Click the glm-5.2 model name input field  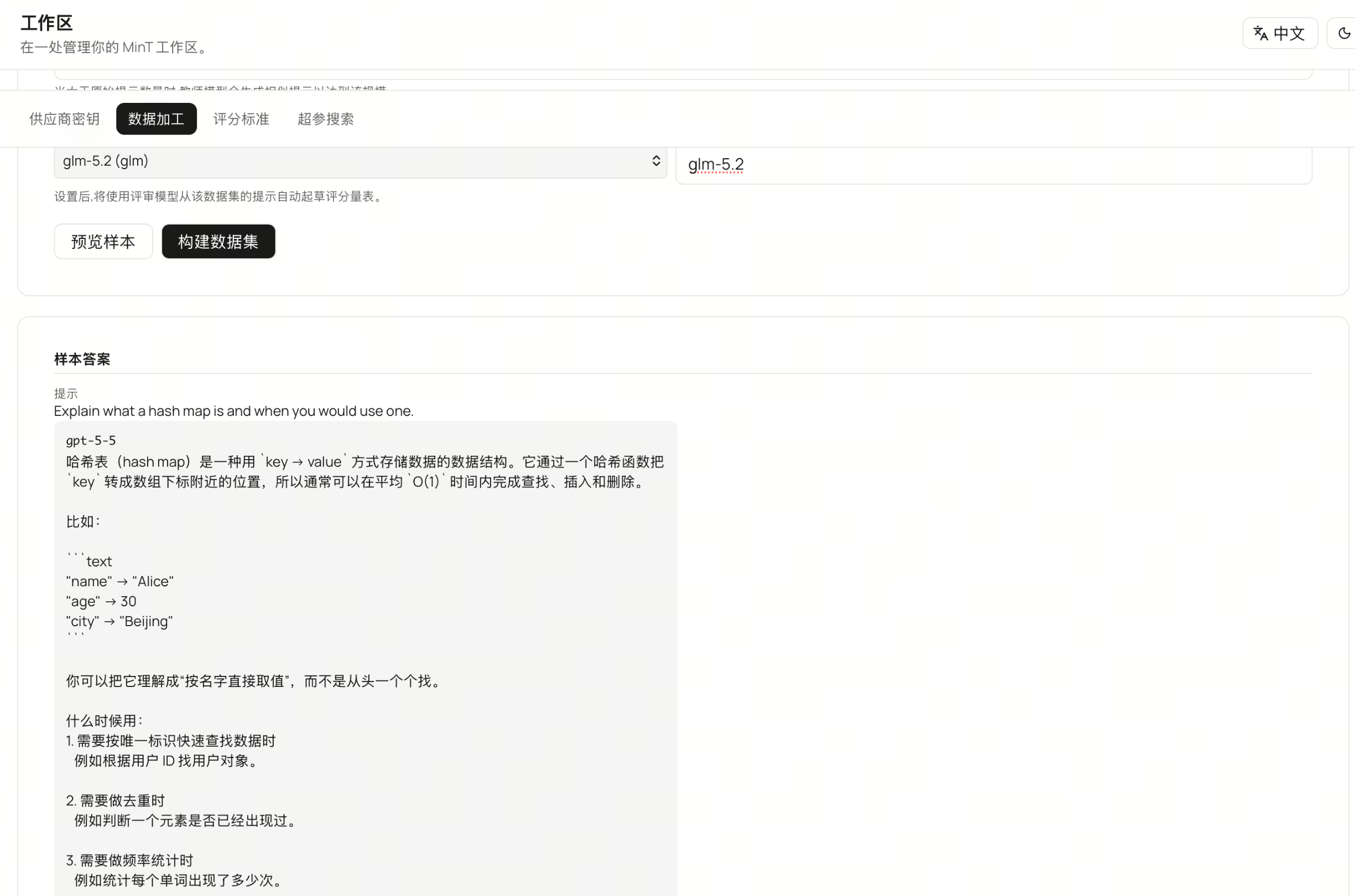point(993,165)
